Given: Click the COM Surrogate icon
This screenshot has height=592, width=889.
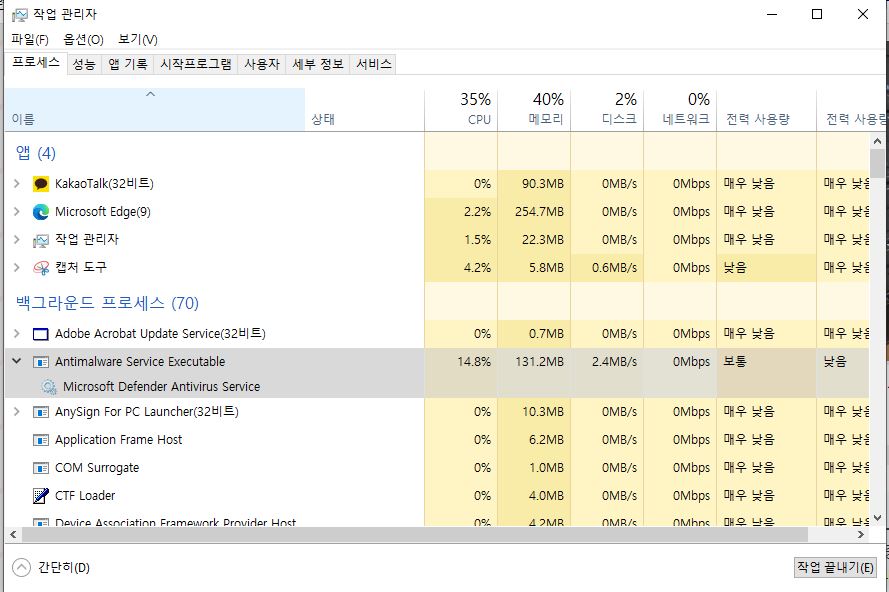Looking at the screenshot, I should coord(41,468).
